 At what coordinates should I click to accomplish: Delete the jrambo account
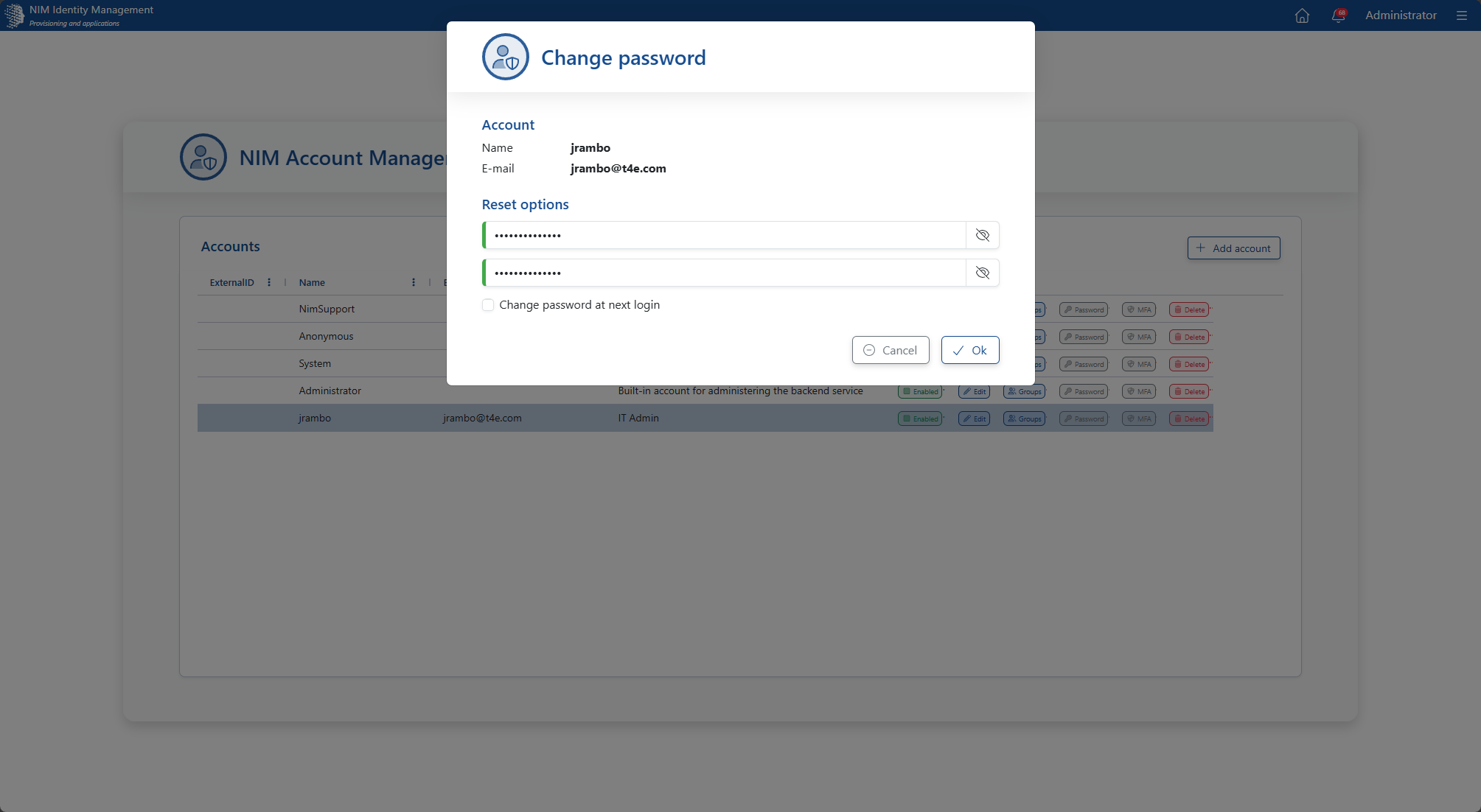click(1189, 419)
